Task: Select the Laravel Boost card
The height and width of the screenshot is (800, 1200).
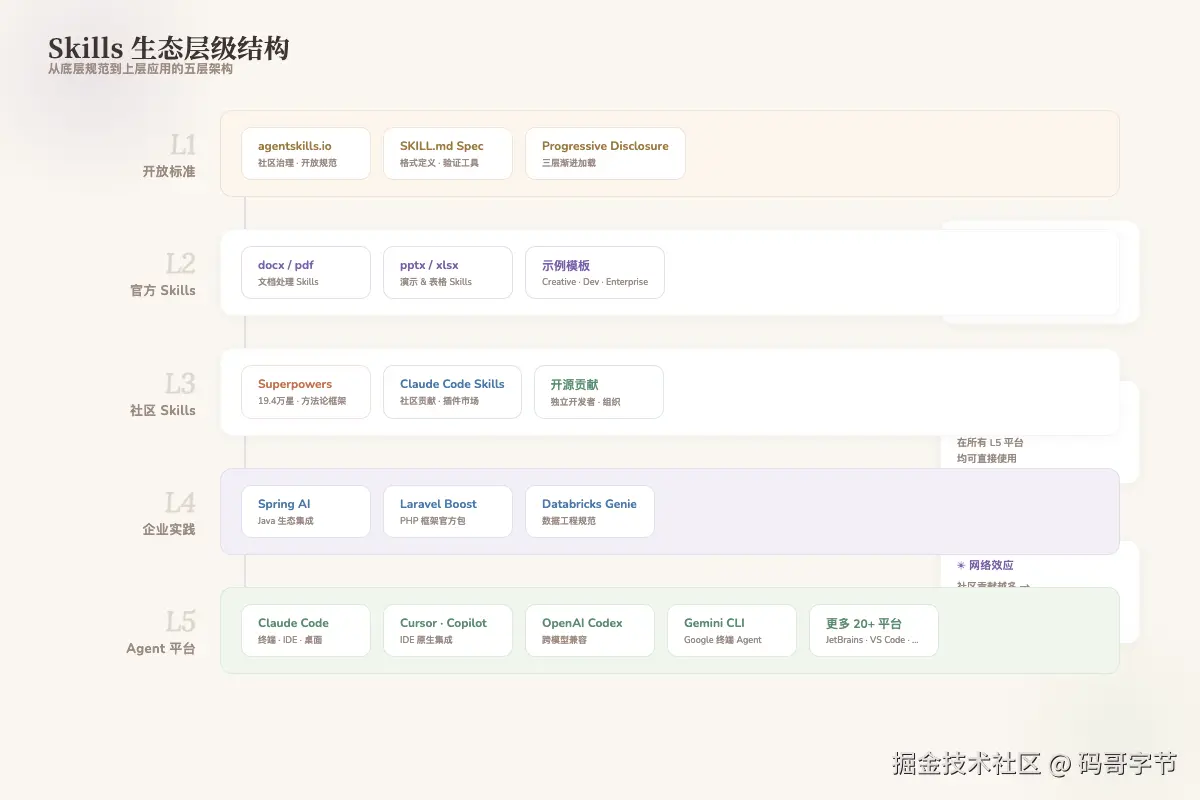Action: [448, 511]
